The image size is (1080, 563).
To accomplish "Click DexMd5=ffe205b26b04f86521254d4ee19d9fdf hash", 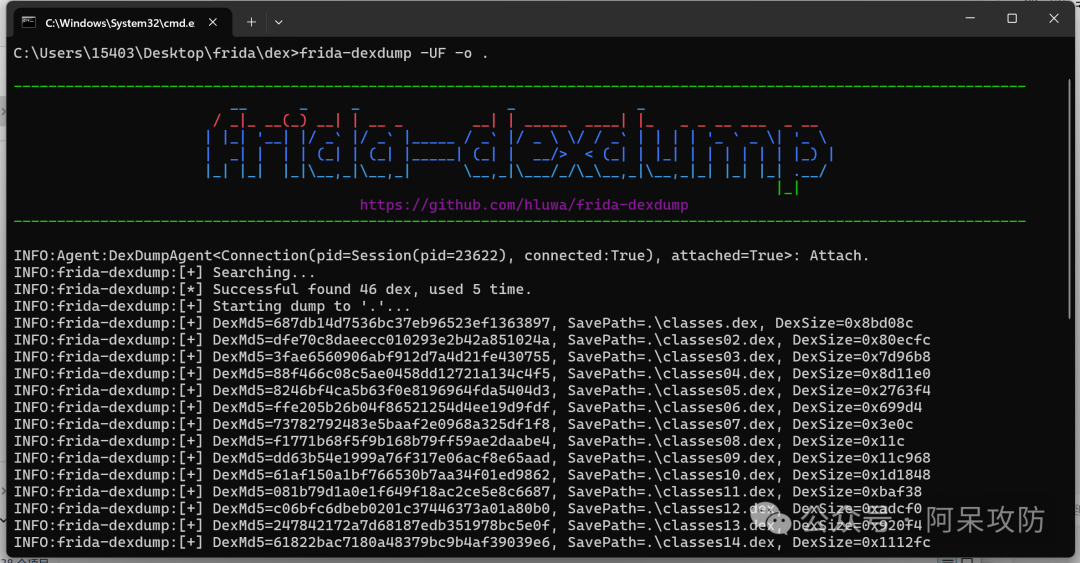I will pos(381,407).
